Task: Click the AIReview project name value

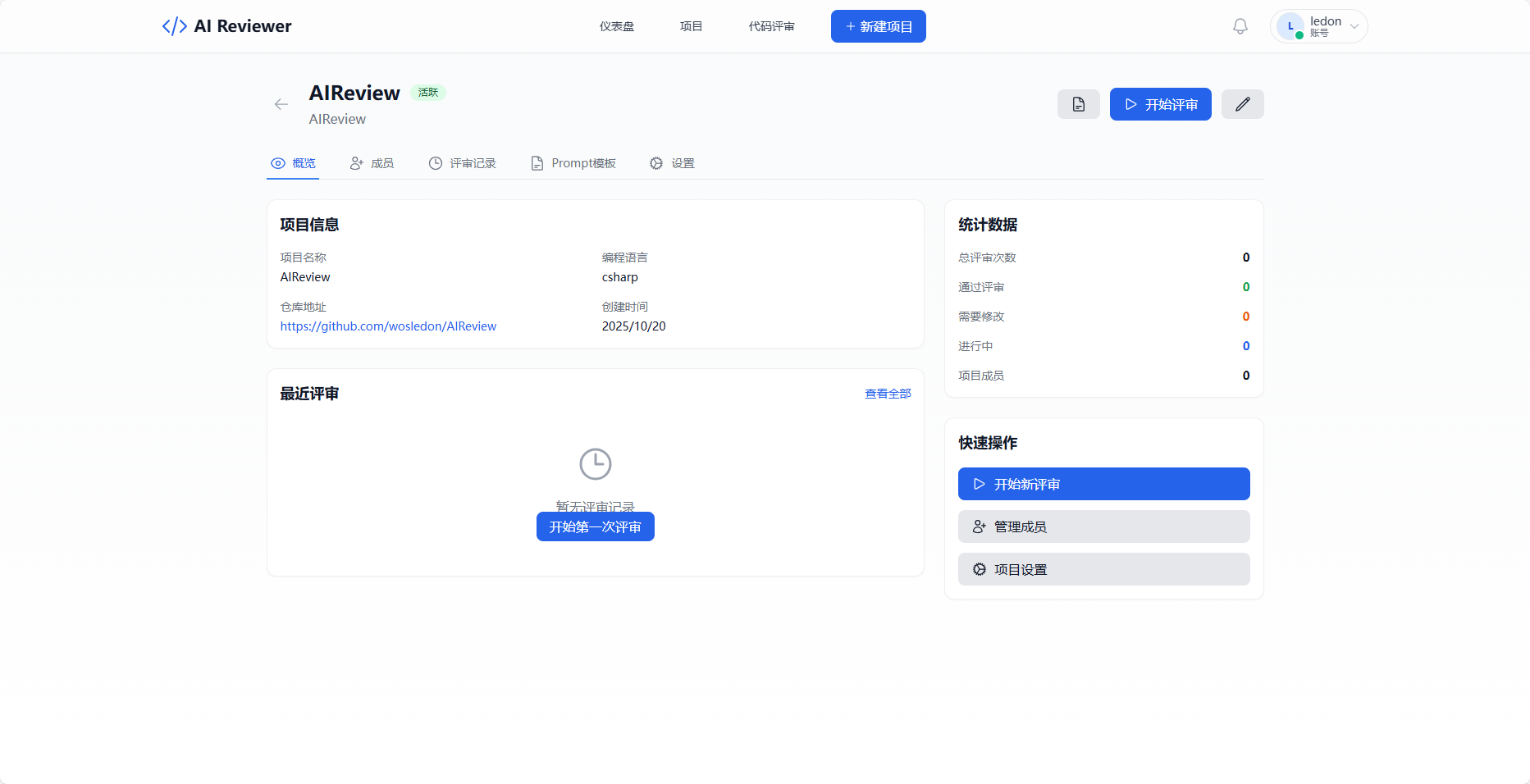Action: (x=305, y=277)
